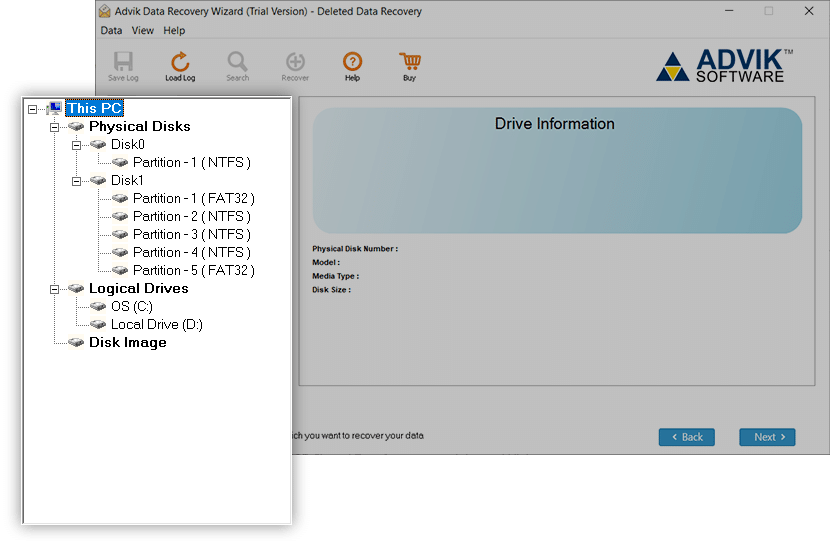This screenshot has width=830, height=546.
Task: Click the drive icon beside Logical Drives
Action: coord(76,289)
